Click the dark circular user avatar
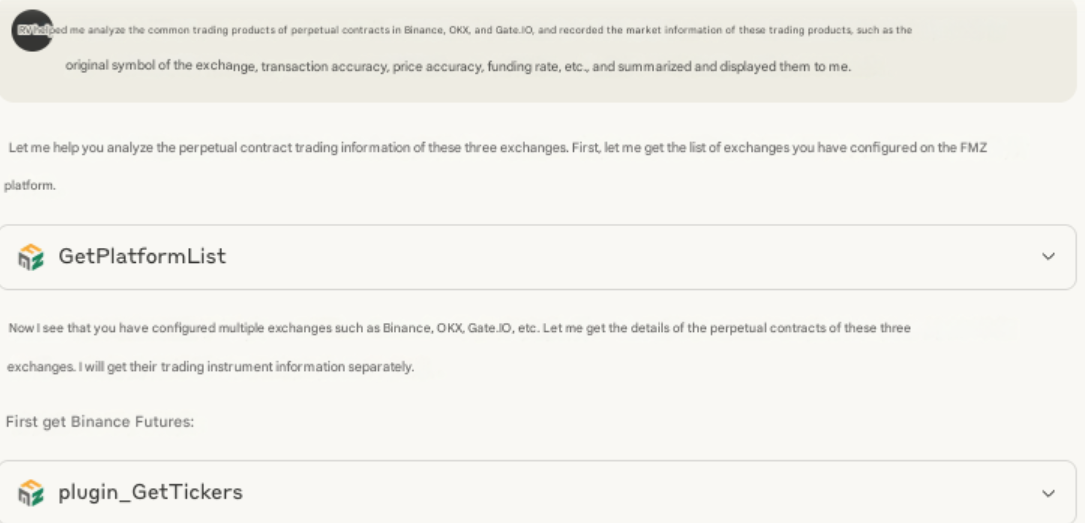The image size is (1085, 523). pos(32,30)
